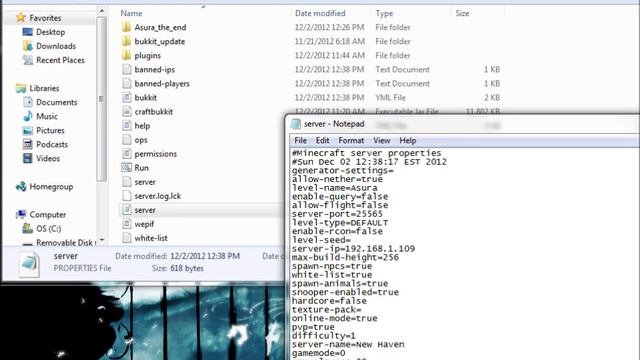Viewport: 640px width, 360px height.
Task: Click the Music library icon
Action: point(27,116)
